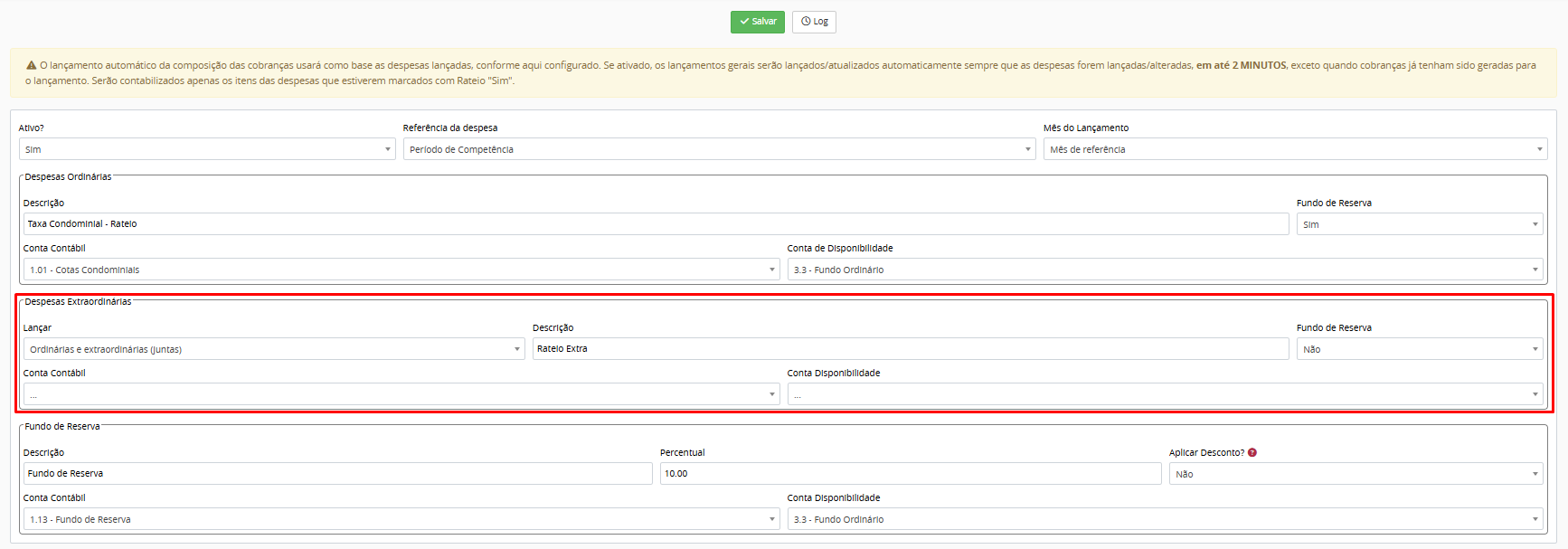The image size is (1568, 549).
Task: Open the Mês do Lançamento dropdown
Action: coord(1295,149)
